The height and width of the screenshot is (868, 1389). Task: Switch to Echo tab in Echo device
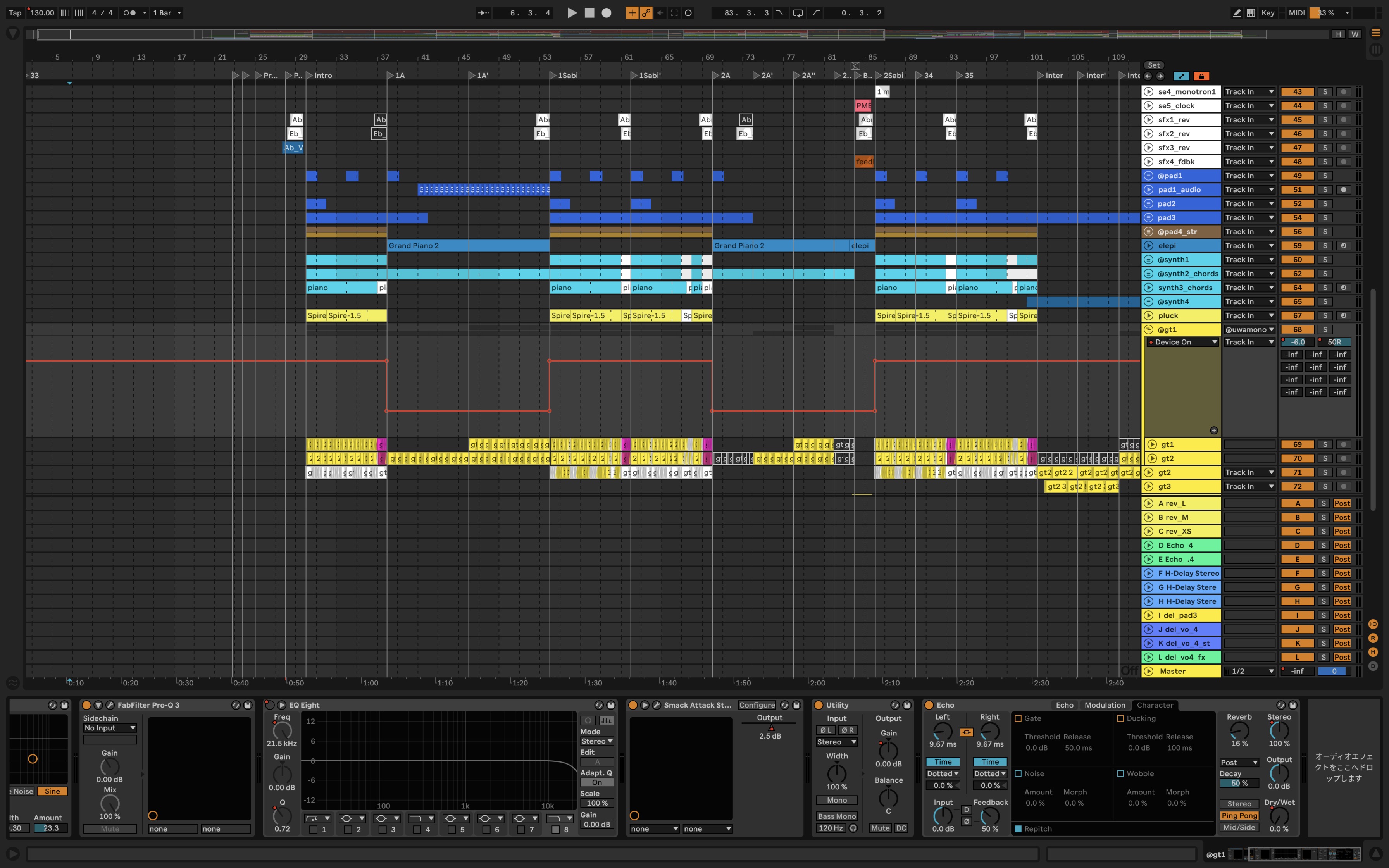pos(1064,705)
